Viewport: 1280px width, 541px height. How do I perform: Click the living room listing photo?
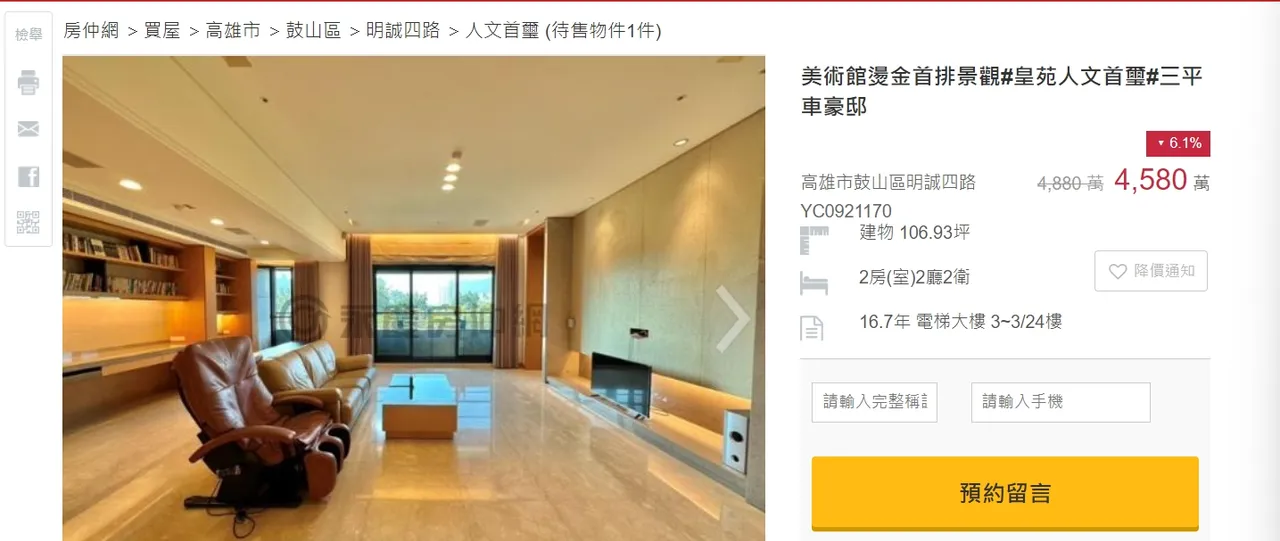click(x=413, y=298)
